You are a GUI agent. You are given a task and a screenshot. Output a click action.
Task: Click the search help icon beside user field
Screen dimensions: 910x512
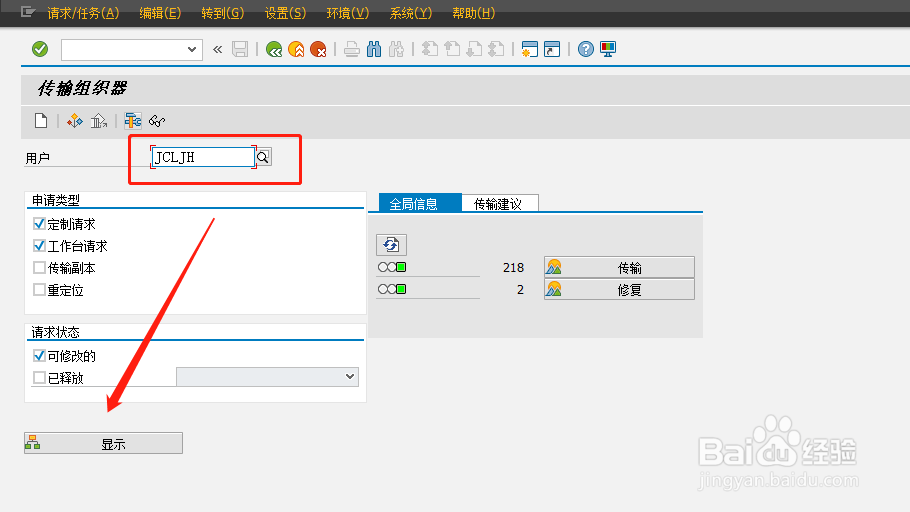pos(263,157)
